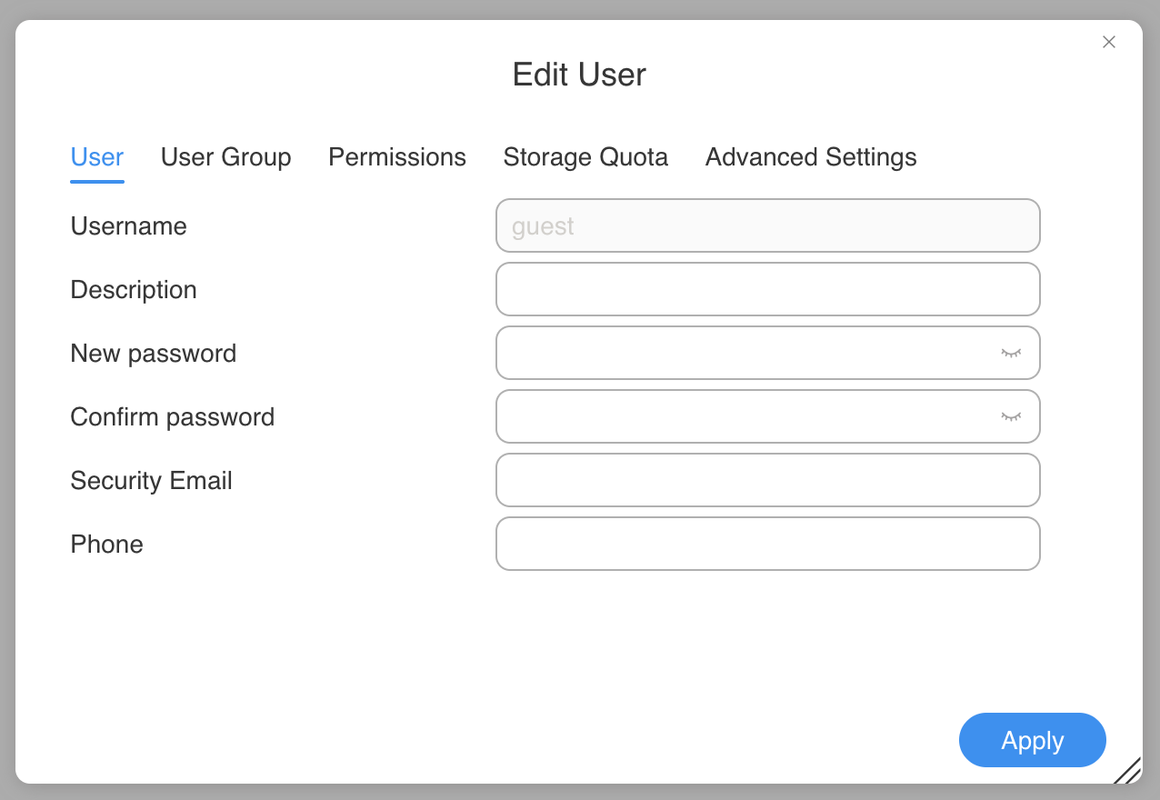The width and height of the screenshot is (1160, 800).
Task: Focus the Description input field
Action: click(767, 290)
